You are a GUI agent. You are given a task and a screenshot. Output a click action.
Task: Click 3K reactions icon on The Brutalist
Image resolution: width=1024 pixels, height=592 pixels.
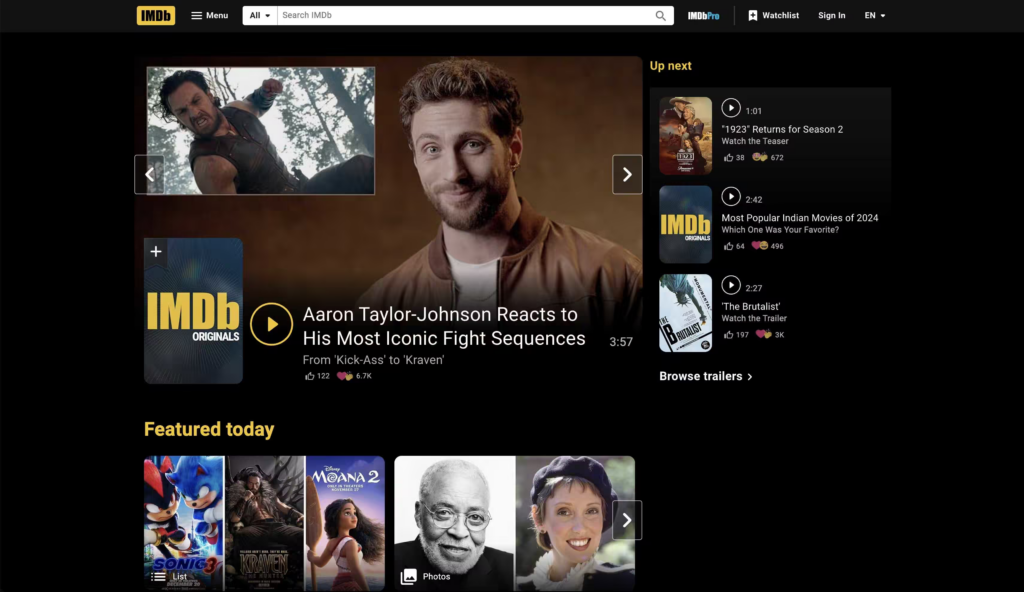[763, 335]
